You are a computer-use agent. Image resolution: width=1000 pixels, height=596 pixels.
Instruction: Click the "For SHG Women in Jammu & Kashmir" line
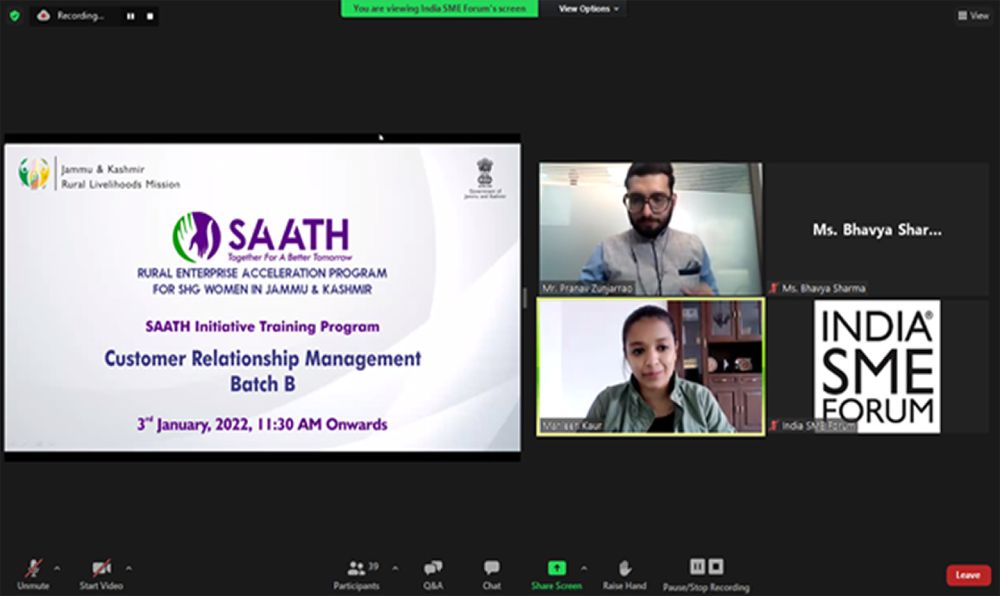pyautogui.click(x=262, y=289)
